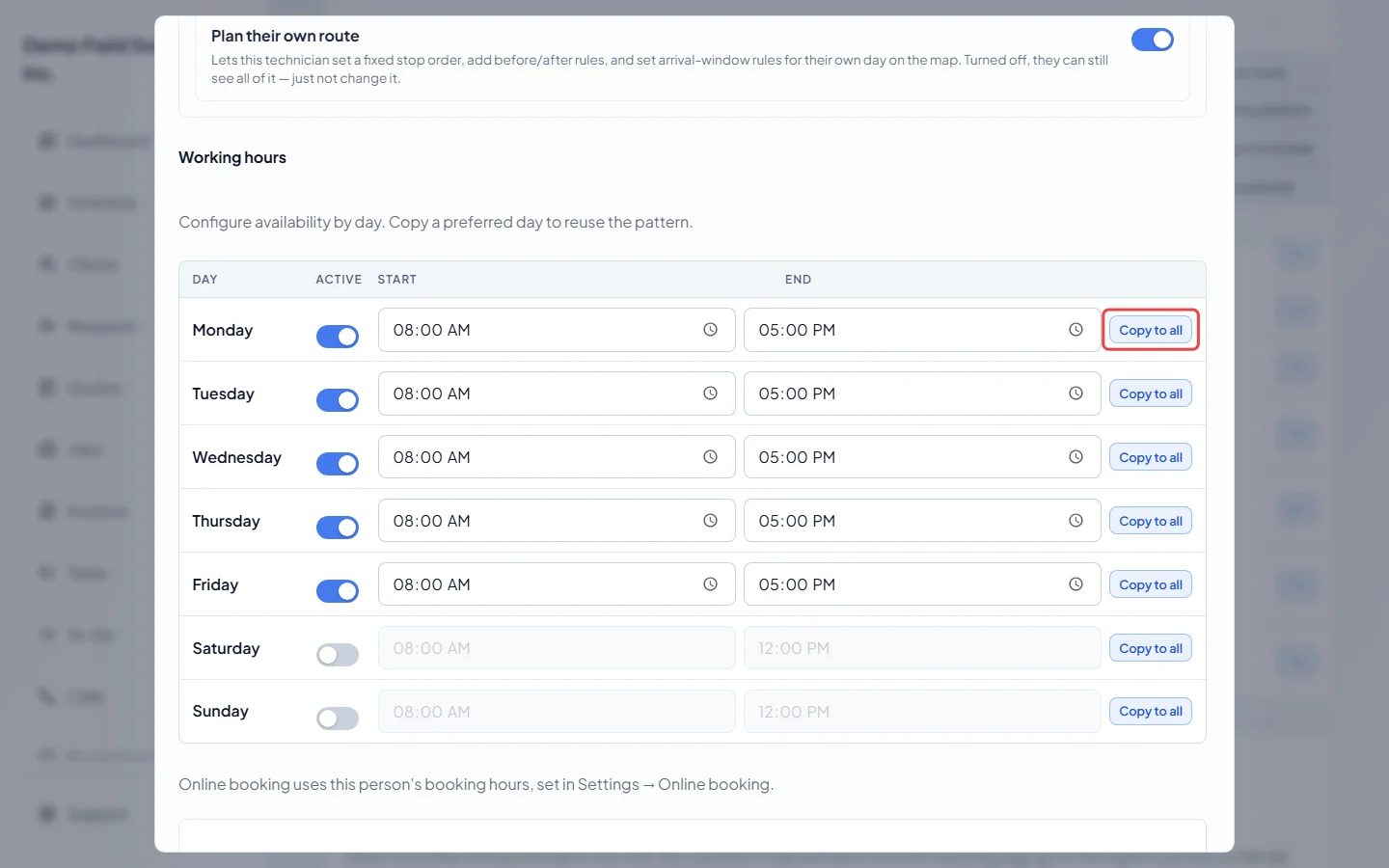1389x868 pixels.
Task: Copy Monday hours to all days
Action: (x=1151, y=330)
